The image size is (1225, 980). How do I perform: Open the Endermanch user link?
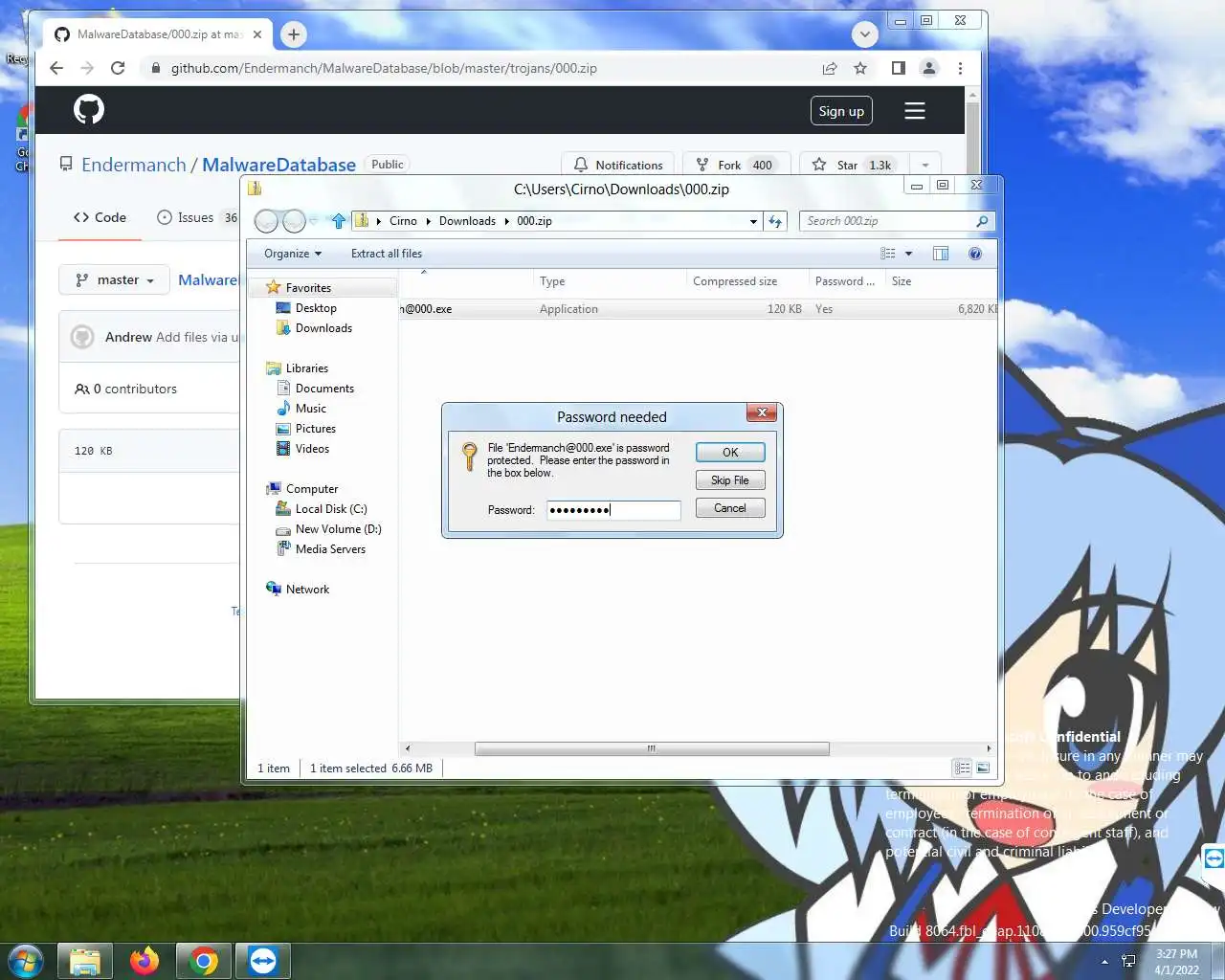134,165
